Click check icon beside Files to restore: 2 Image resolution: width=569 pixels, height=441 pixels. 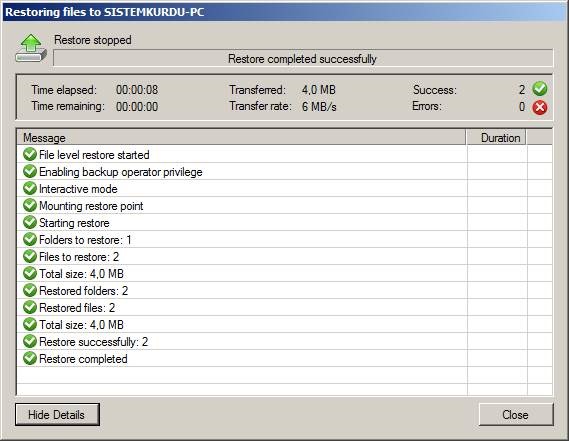[x=30, y=256]
